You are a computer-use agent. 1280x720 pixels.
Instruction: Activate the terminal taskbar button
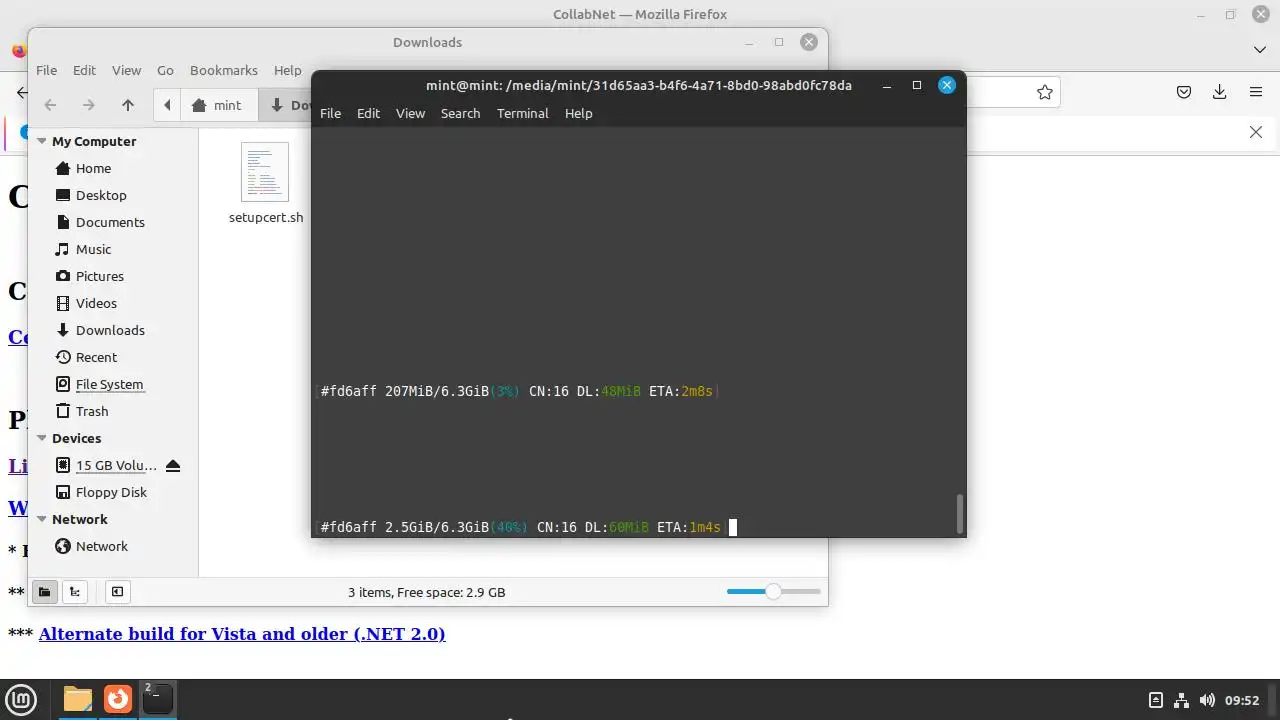coord(157,699)
